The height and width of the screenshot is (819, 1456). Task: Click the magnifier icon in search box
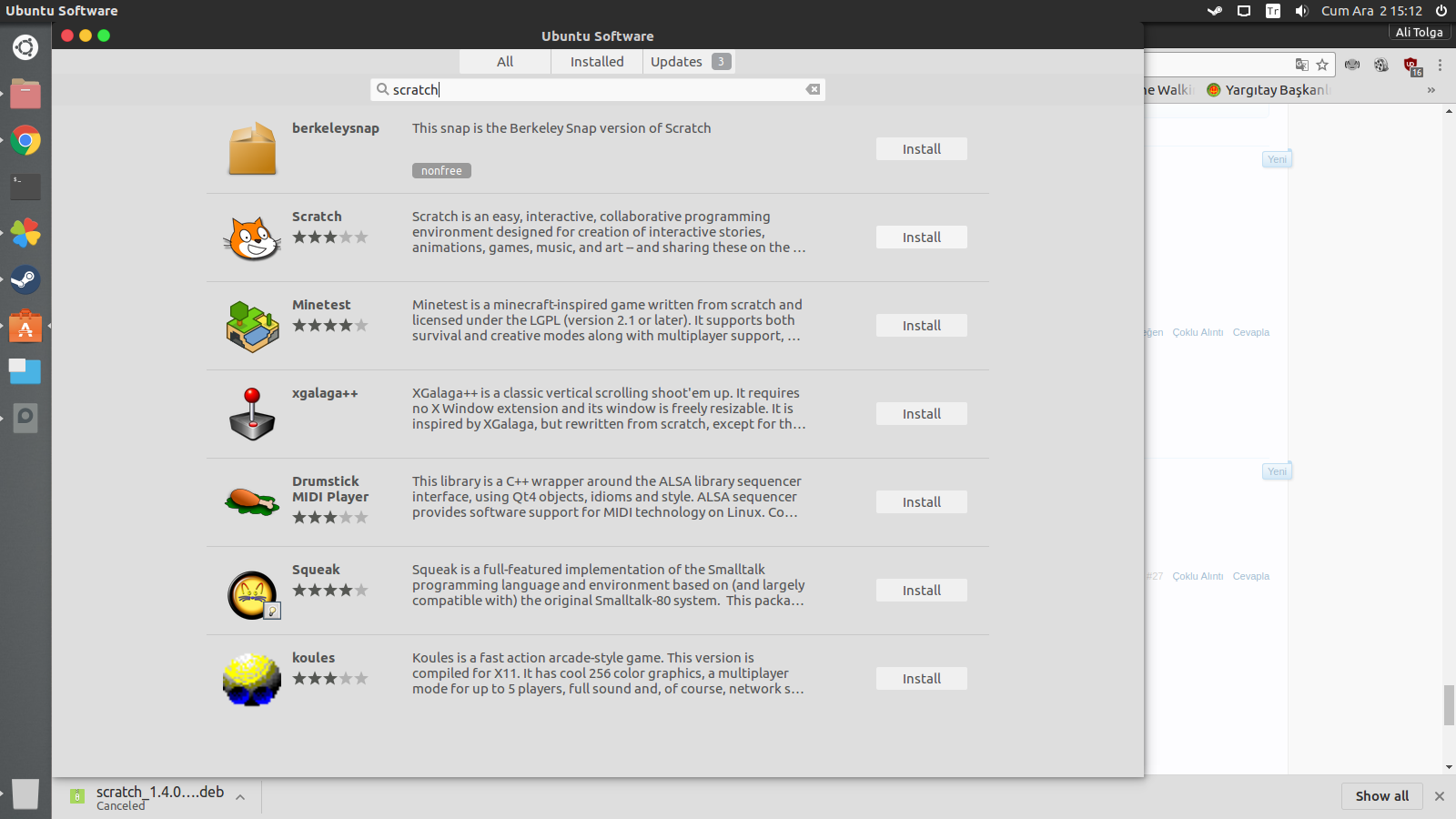pyautogui.click(x=383, y=89)
